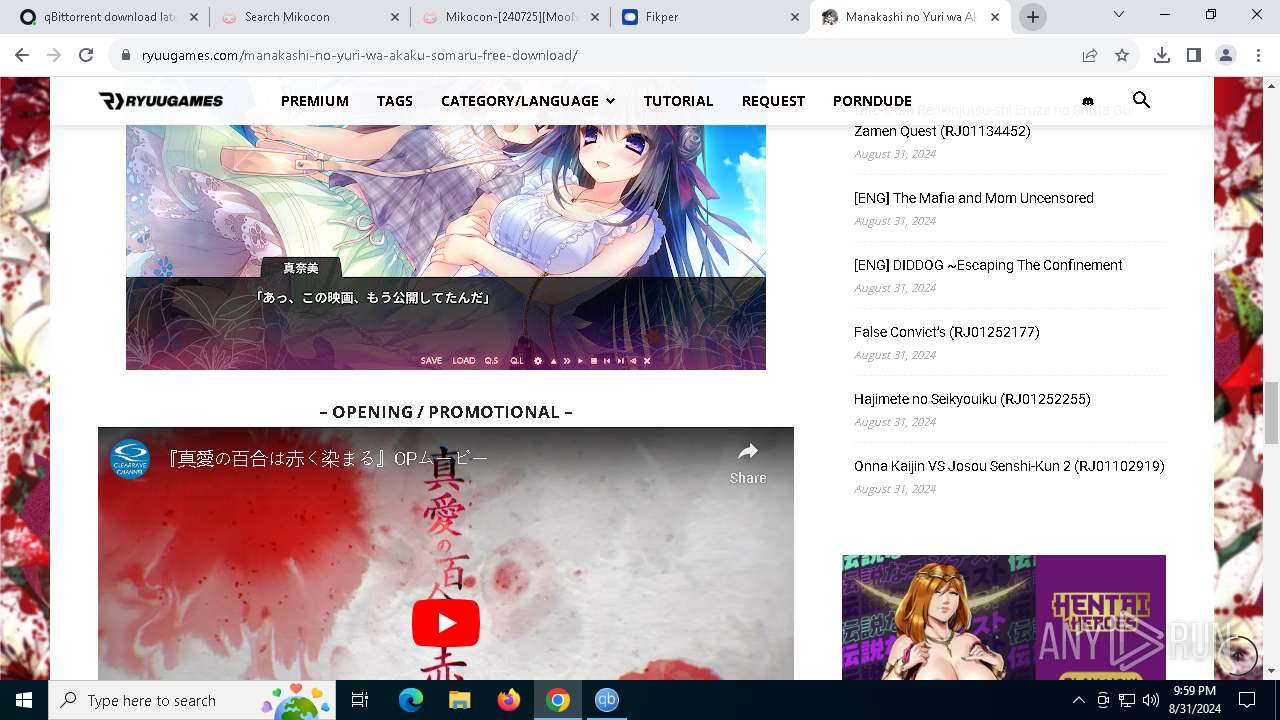Open the Zamen Quest (RJ01134452) post
Image resolution: width=1280 pixels, height=720 pixels.
(942, 131)
